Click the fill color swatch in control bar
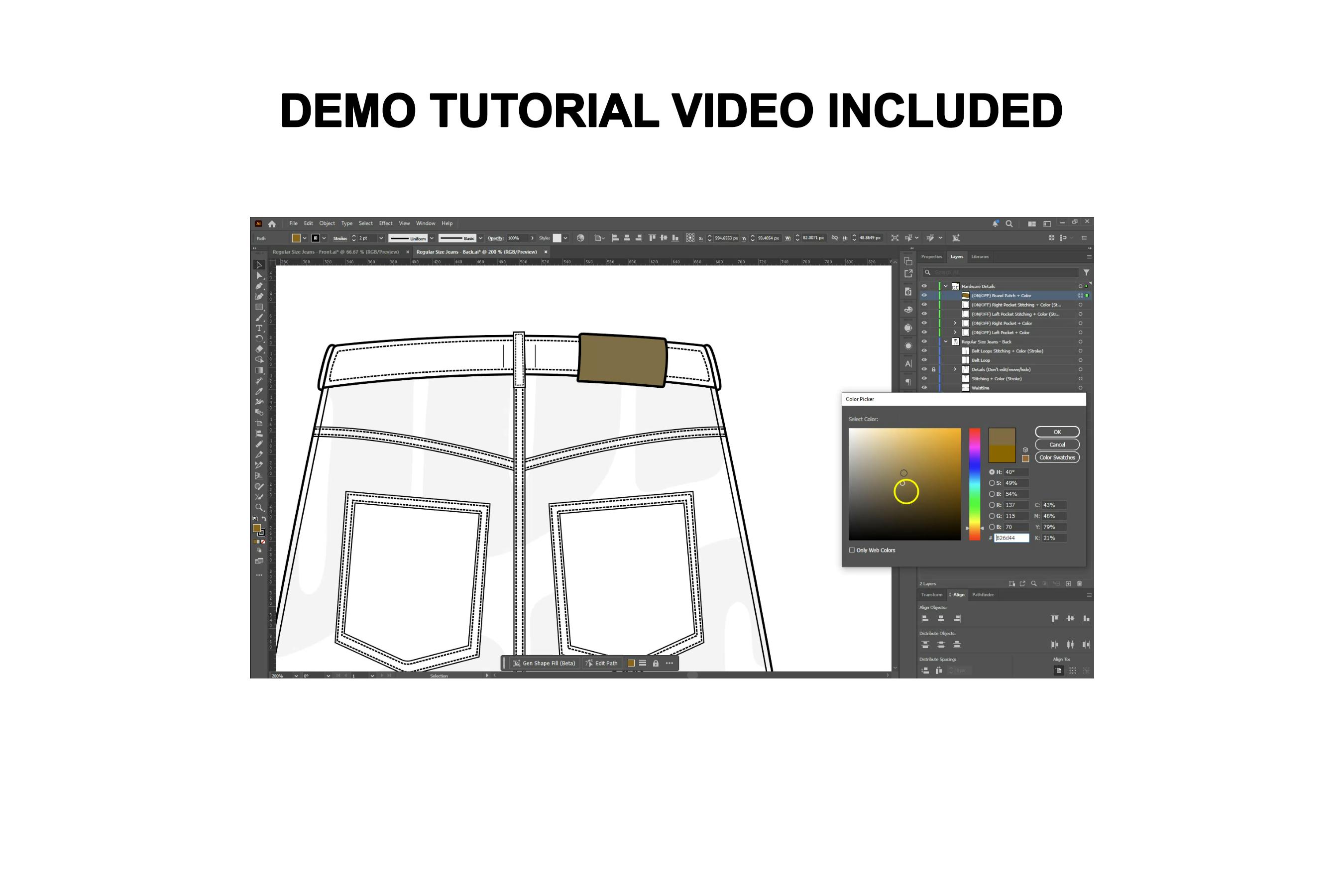Image resolution: width=1344 pixels, height=896 pixels. coord(296,238)
